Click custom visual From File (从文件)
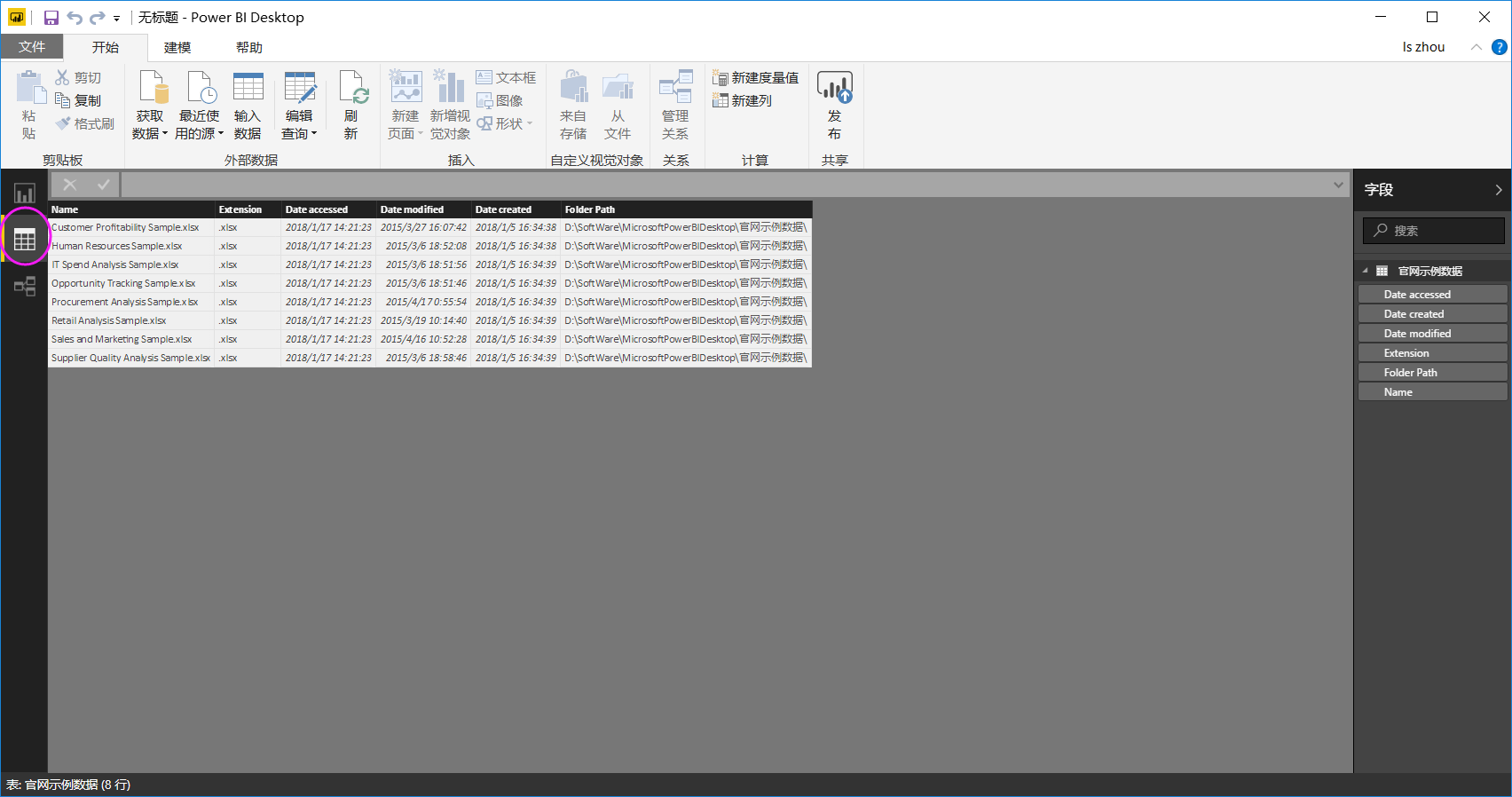 click(x=618, y=105)
